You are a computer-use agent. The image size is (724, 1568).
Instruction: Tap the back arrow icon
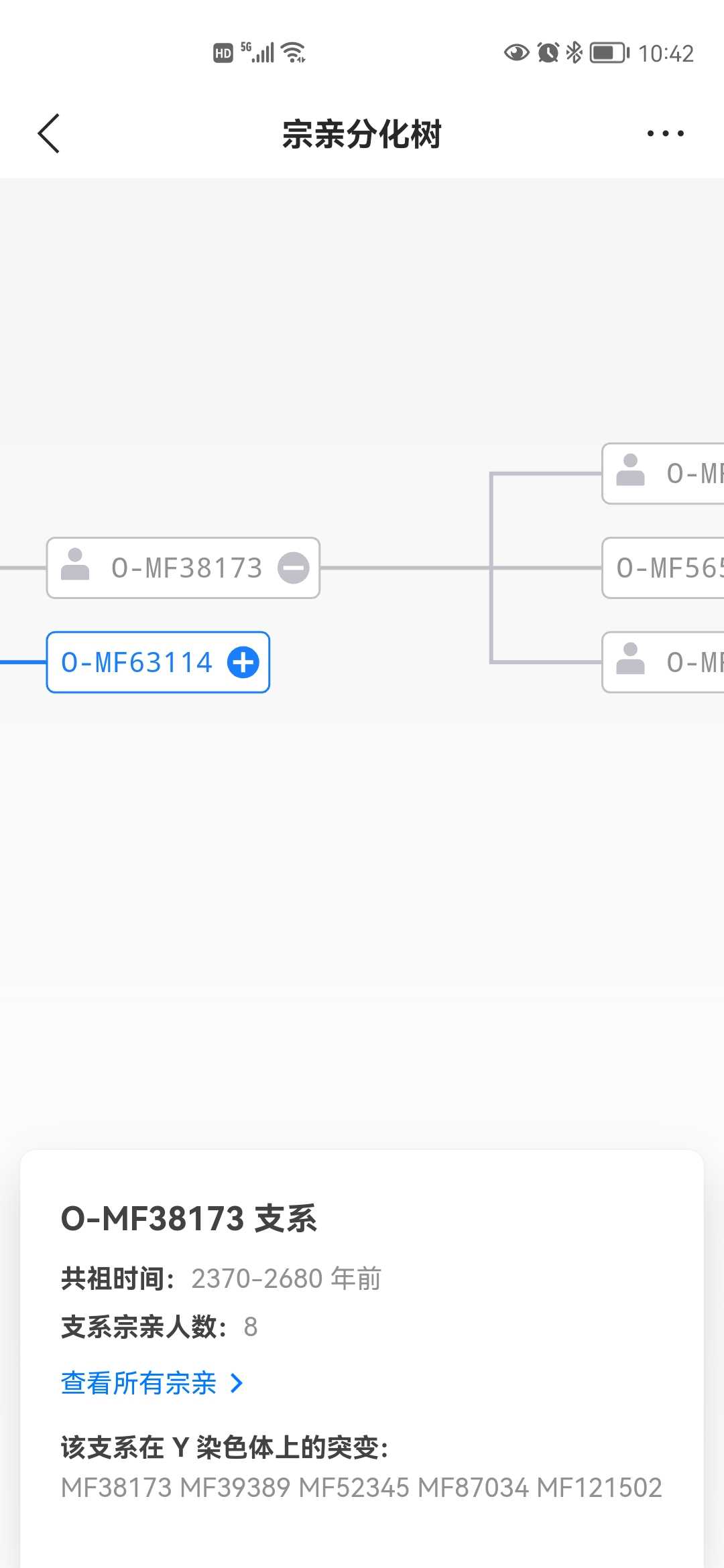[x=49, y=133]
